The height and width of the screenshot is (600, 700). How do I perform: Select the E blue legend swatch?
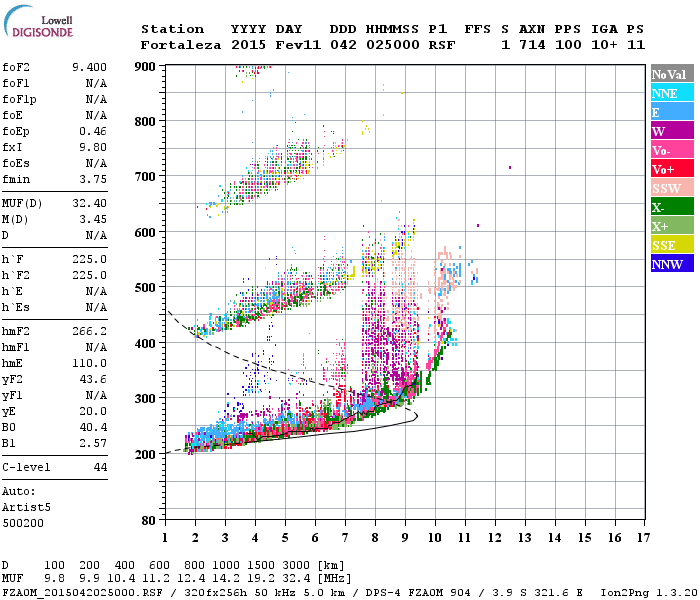(x=672, y=112)
